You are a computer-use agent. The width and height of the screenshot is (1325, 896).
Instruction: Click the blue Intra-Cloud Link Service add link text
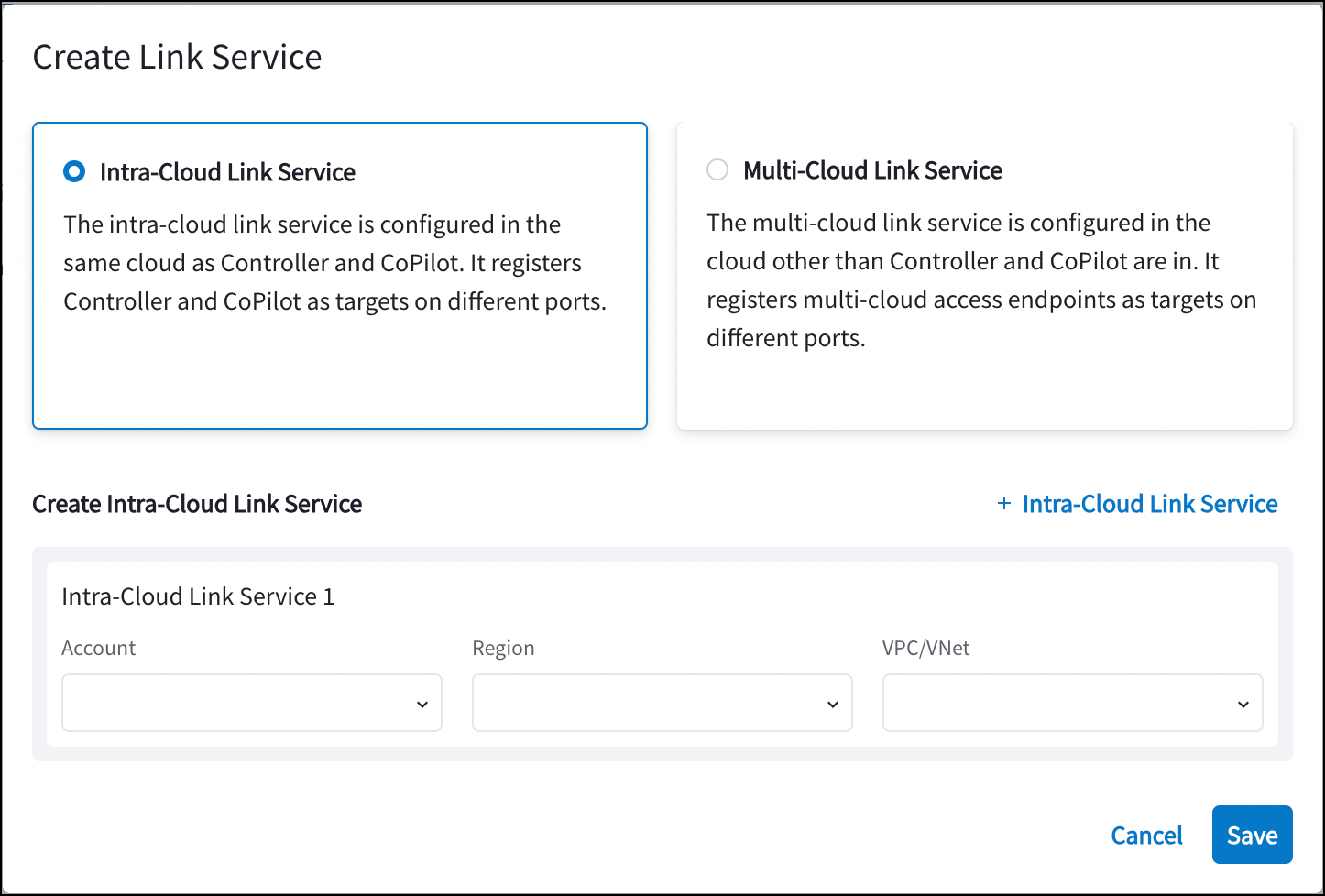pyautogui.click(x=1149, y=504)
